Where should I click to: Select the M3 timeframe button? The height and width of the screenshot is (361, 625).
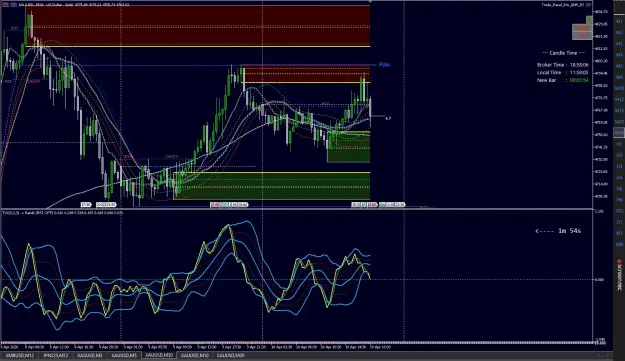619,44
